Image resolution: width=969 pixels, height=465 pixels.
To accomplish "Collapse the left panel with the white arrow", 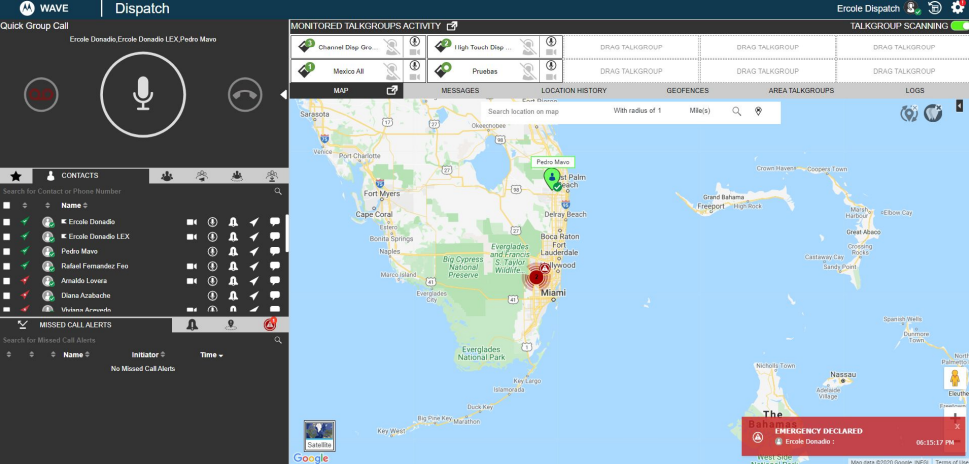I will coord(283,95).
